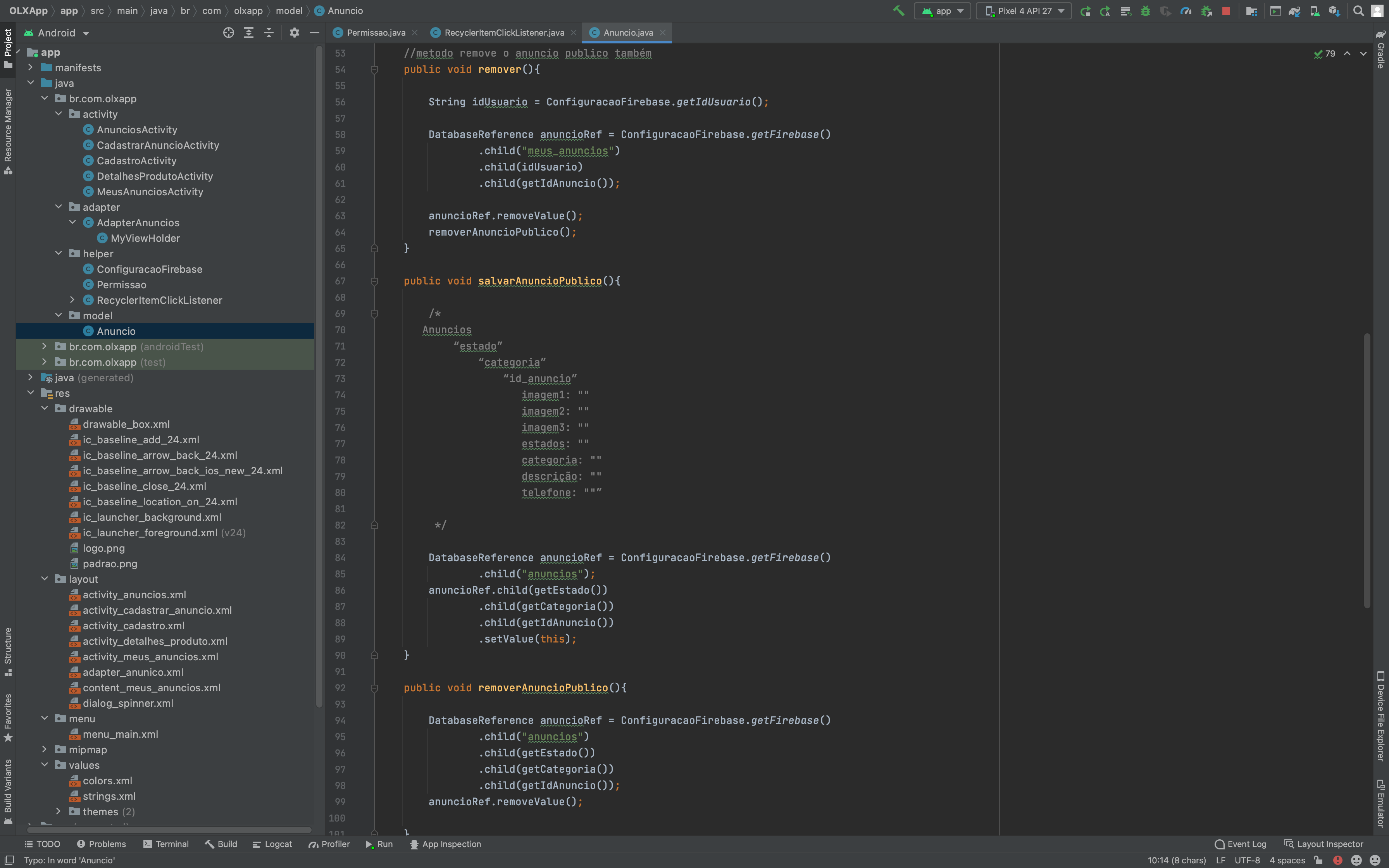Open the Profile app gauge icon
This screenshot has height=868, width=1389.
pyautogui.click(x=1186, y=11)
